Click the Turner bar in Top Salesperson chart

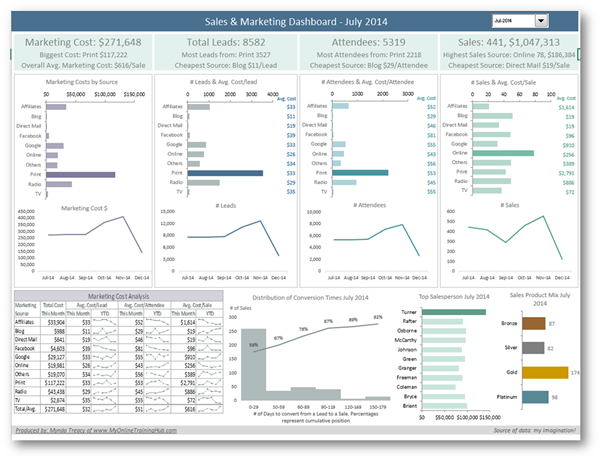pyautogui.click(x=454, y=312)
